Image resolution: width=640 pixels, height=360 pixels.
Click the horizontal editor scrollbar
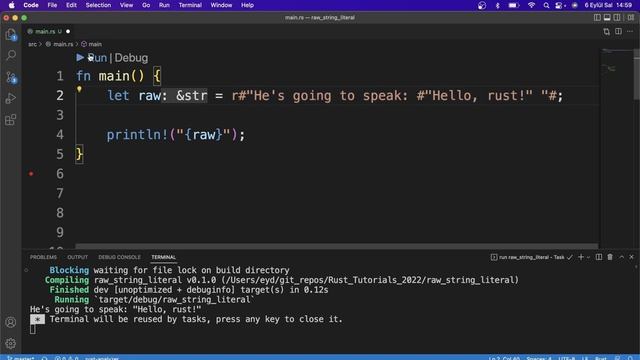pos(337,246)
